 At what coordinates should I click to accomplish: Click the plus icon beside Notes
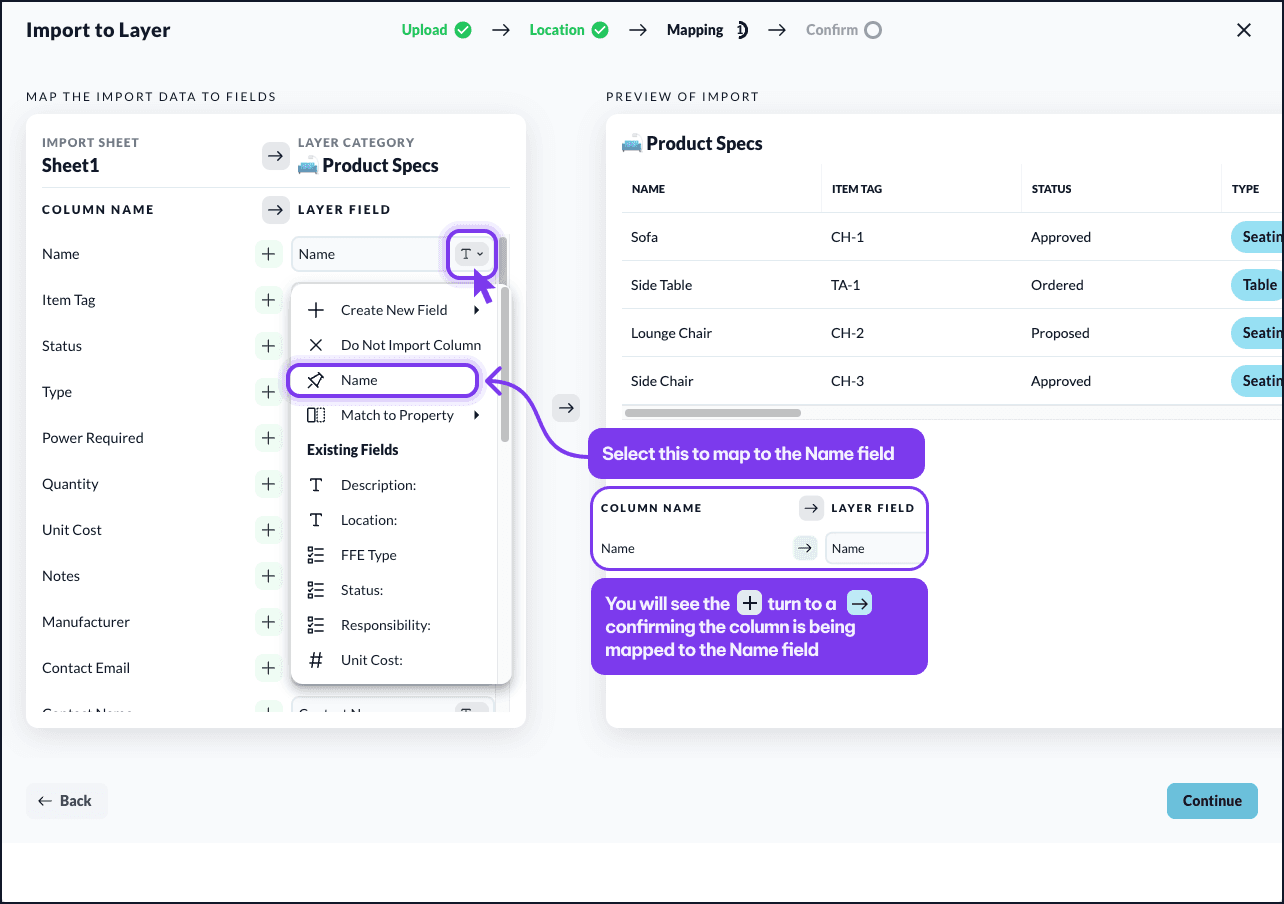click(x=268, y=576)
